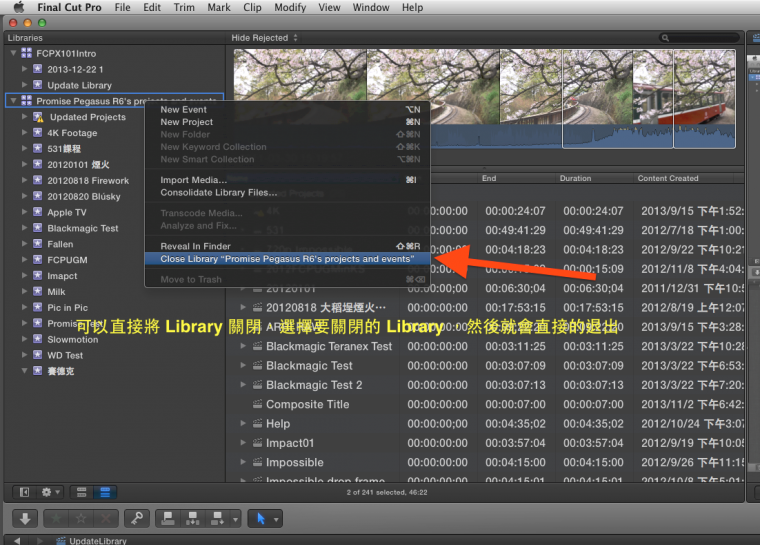Screen dimensions: 760x545
Task: Choose Consolidate Library Files… menu item
Action: (x=287, y=192)
